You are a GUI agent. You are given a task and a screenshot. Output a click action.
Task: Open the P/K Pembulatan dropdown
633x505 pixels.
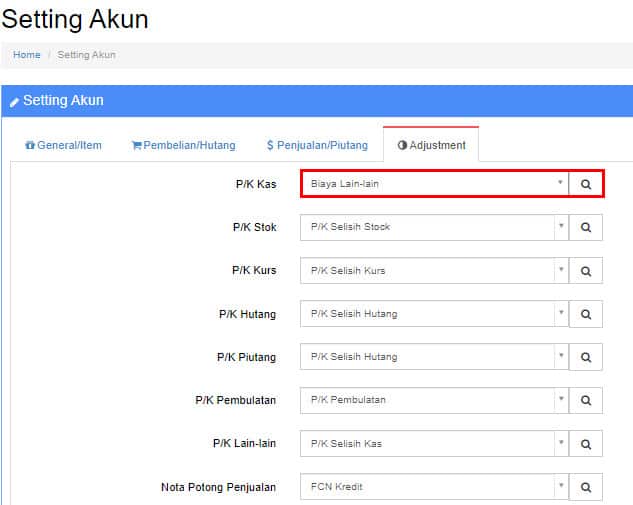pos(434,400)
